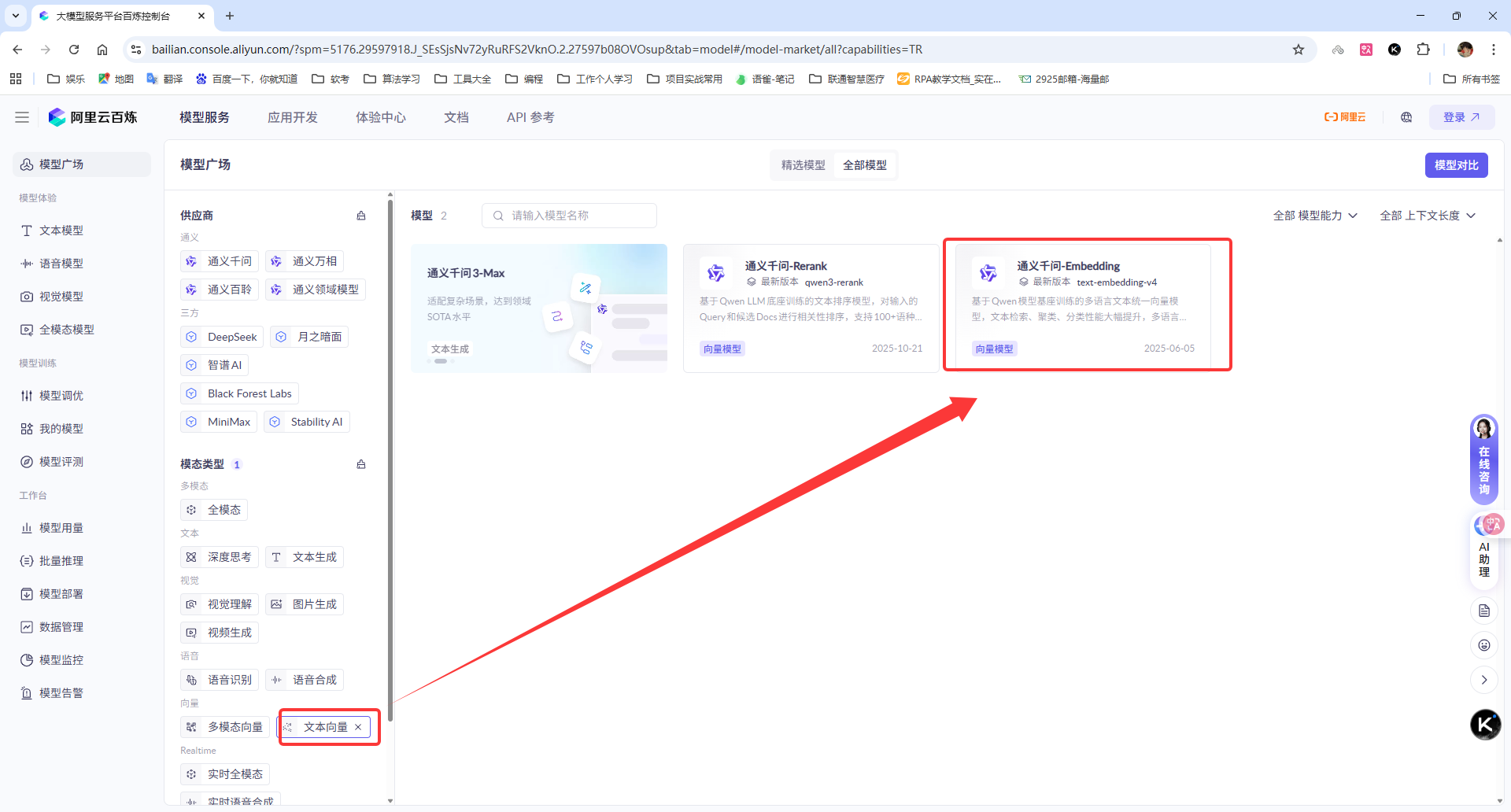Open the 模型服务 top menu
Viewport: 1511px width, 812px height.
[205, 117]
